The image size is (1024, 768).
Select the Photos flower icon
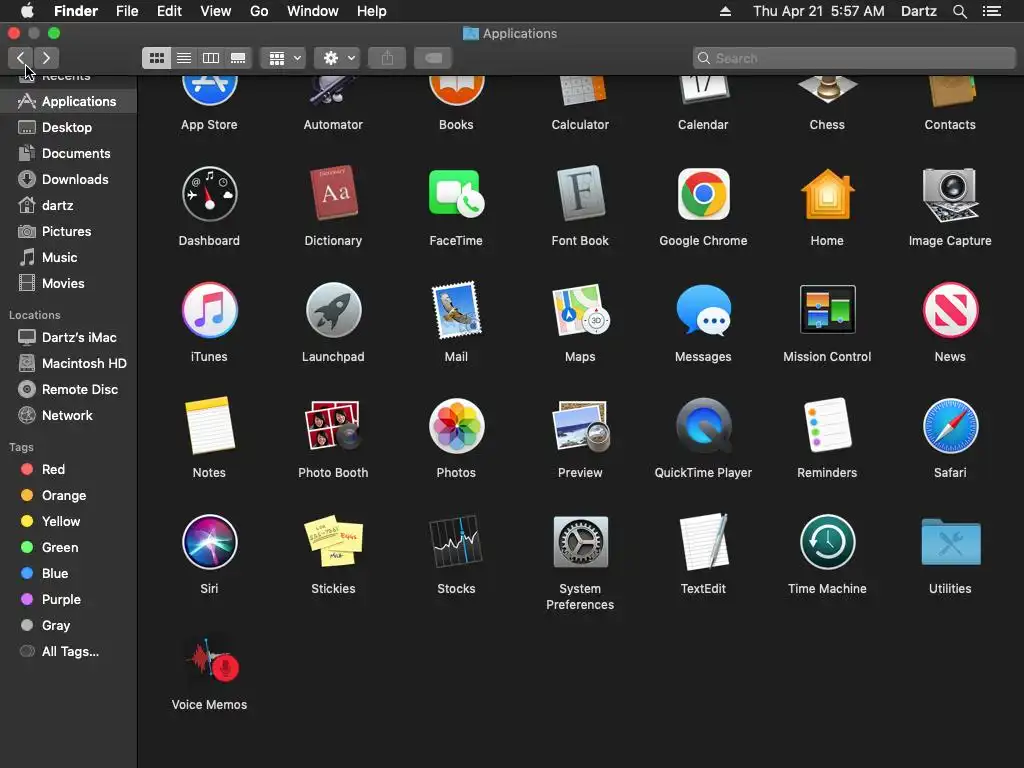456,426
